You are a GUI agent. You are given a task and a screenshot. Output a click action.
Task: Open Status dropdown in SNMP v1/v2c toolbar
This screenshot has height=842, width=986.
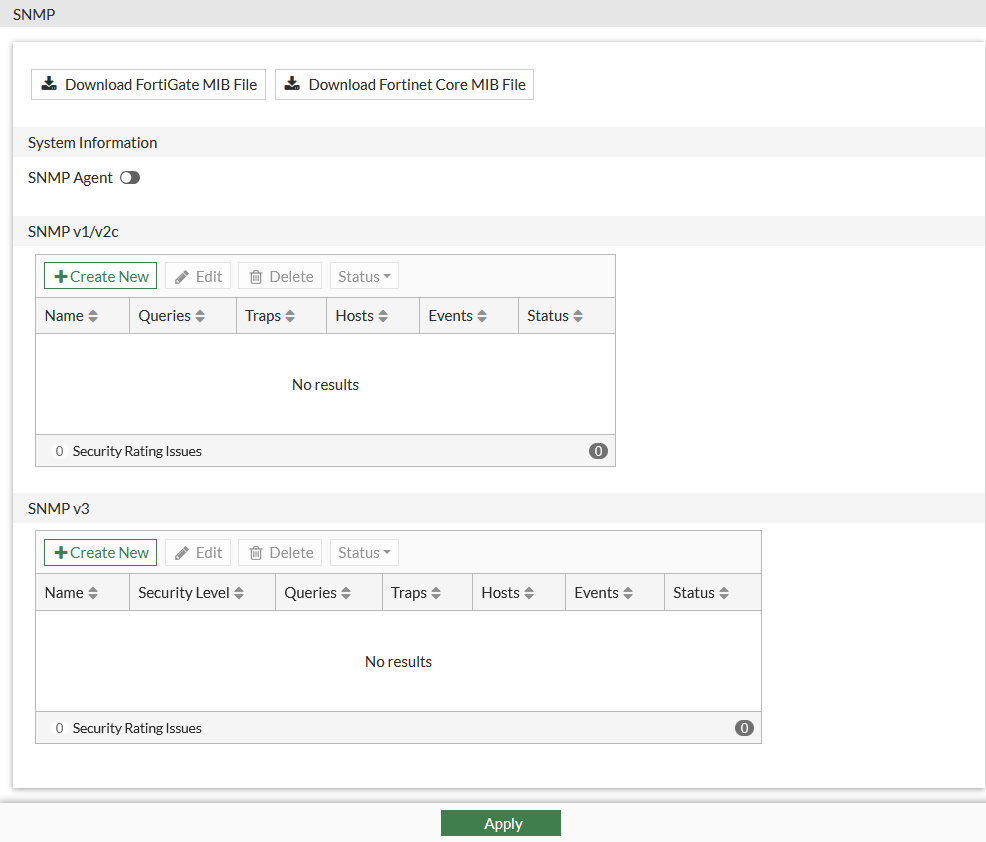tap(364, 277)
